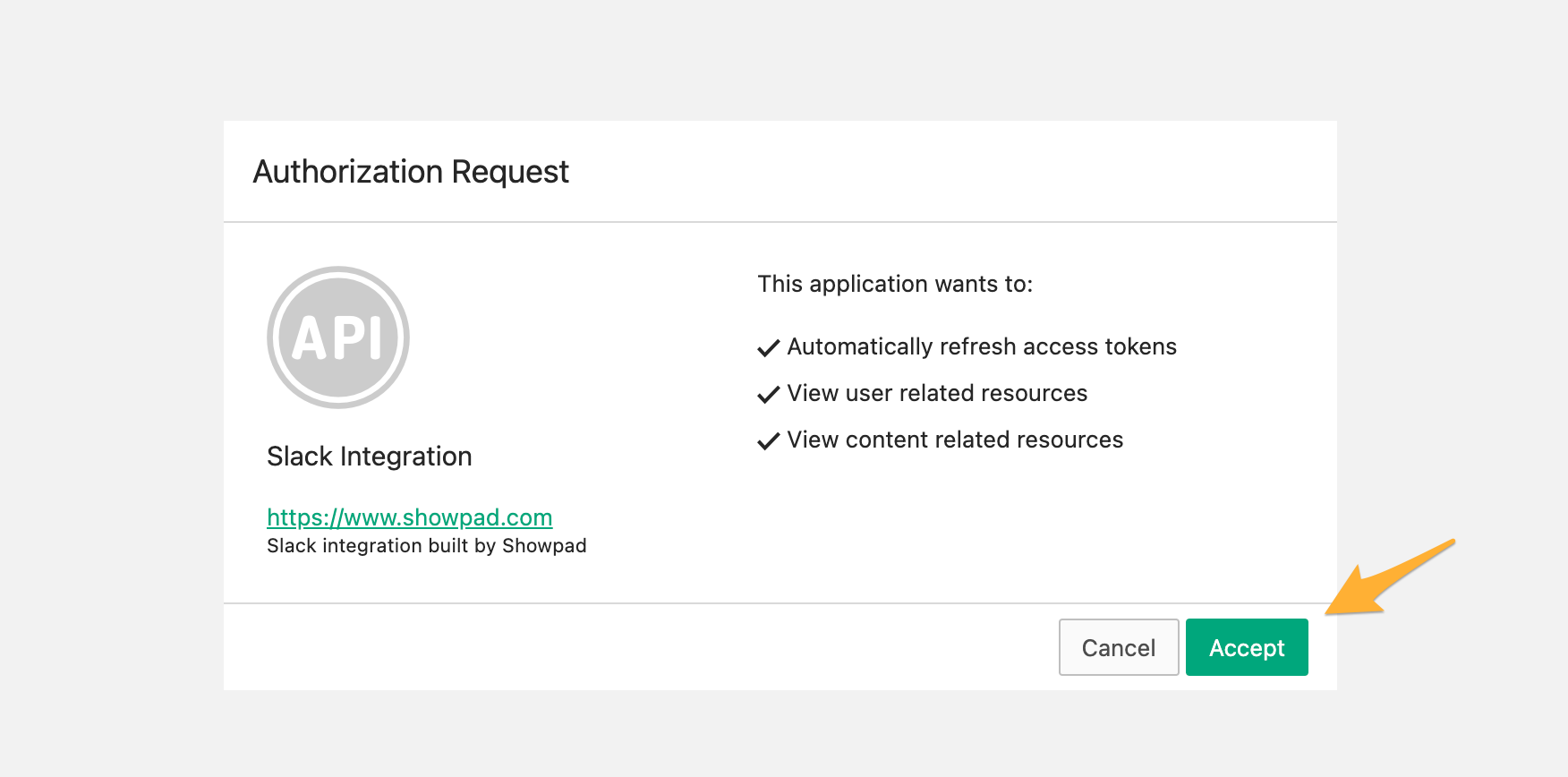Click the green Accept button
The image size is (1568, 777).
1247,647
